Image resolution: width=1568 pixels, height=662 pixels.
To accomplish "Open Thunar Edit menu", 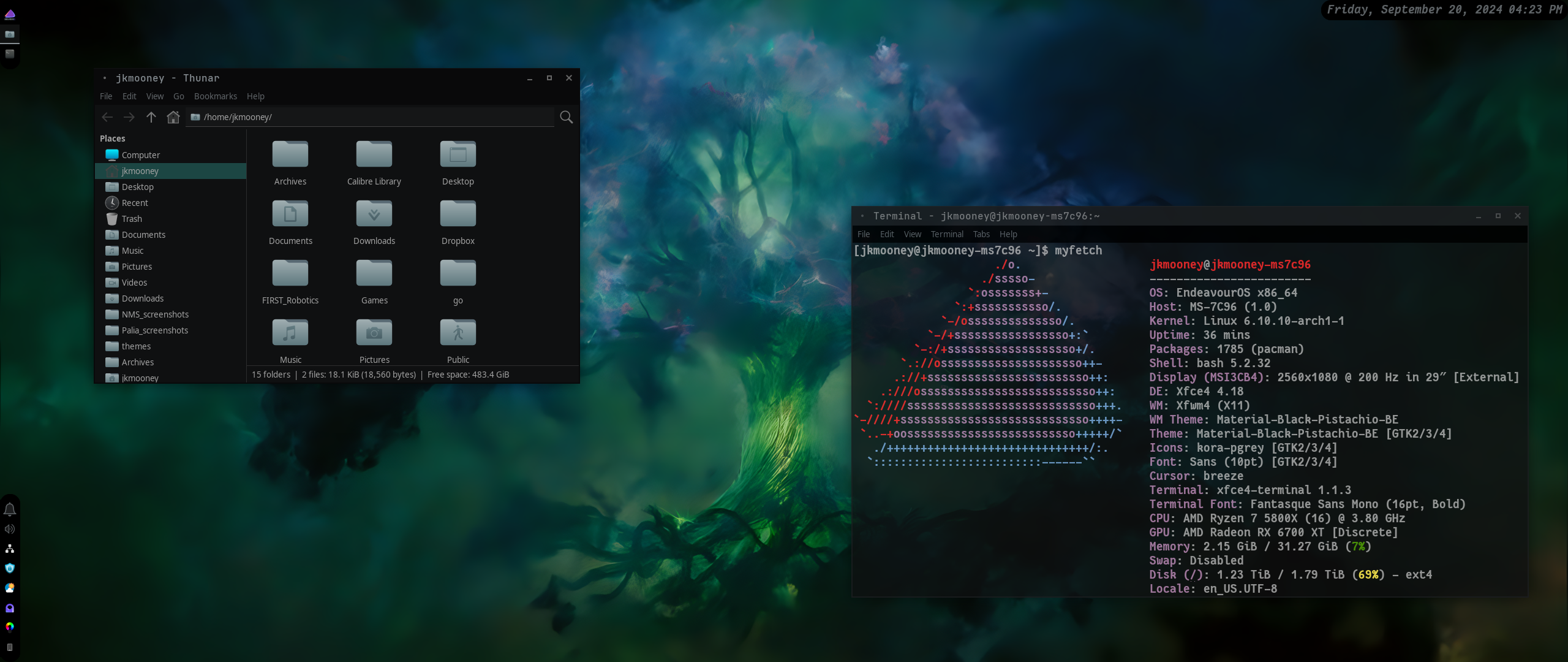I will coord(129,96).
